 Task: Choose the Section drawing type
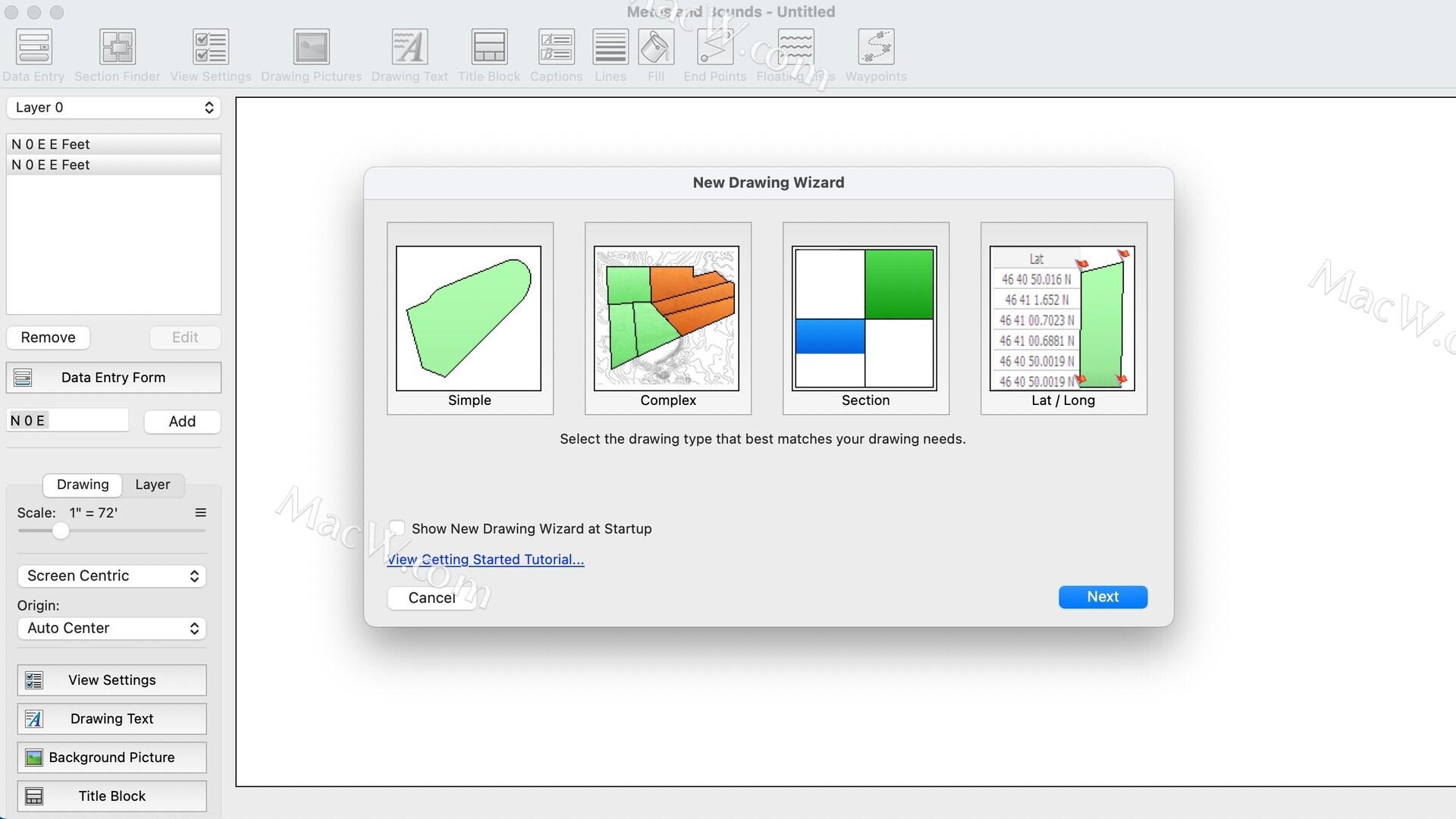click(866, 318)
